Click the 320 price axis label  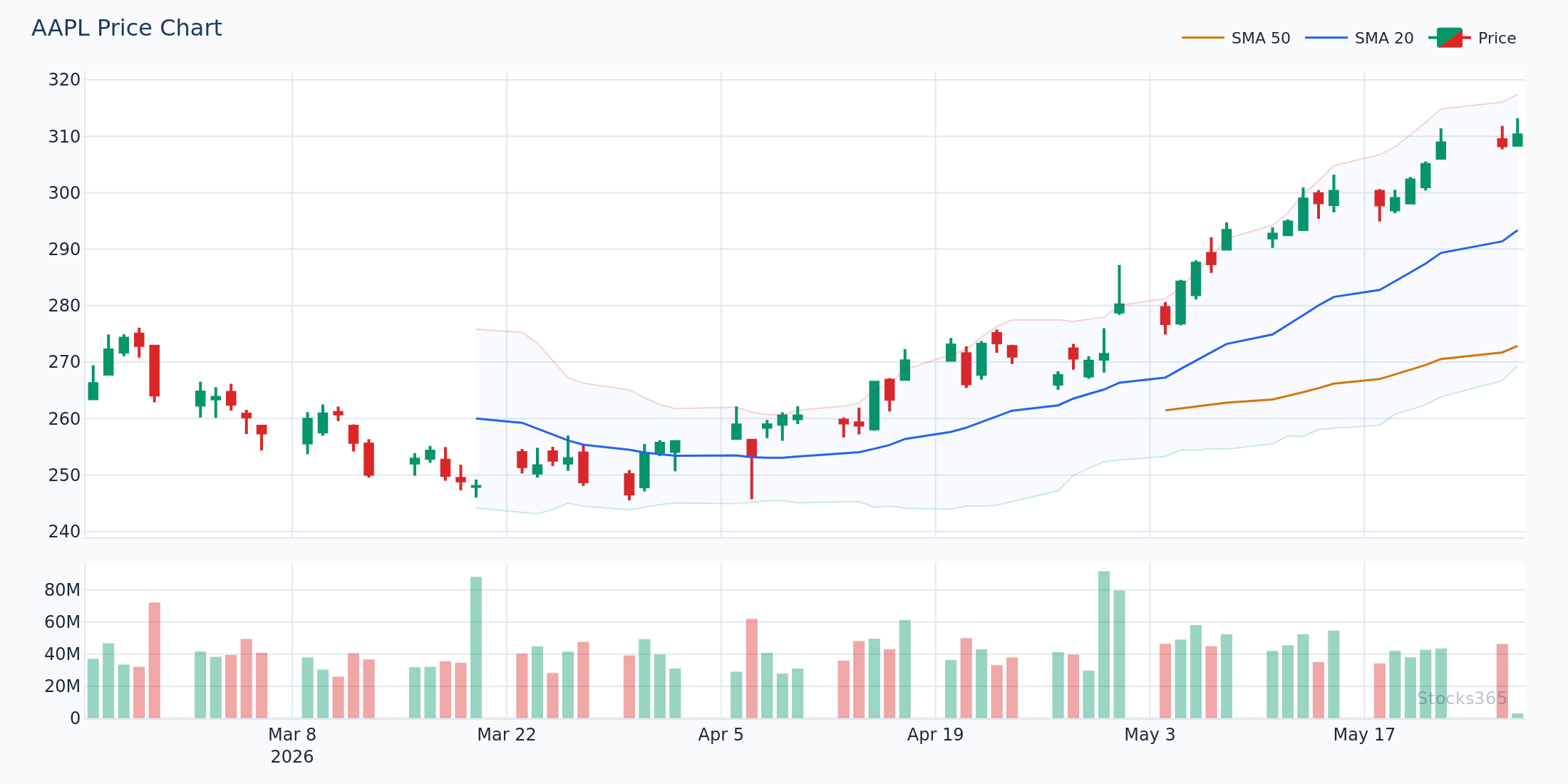tap(64, 80)
